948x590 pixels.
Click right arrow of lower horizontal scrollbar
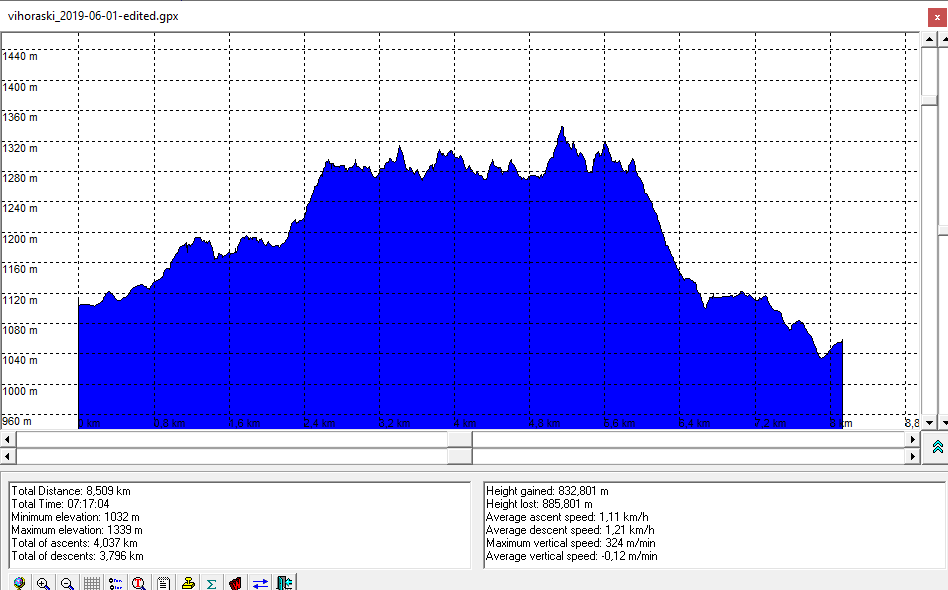coord(911,456)
